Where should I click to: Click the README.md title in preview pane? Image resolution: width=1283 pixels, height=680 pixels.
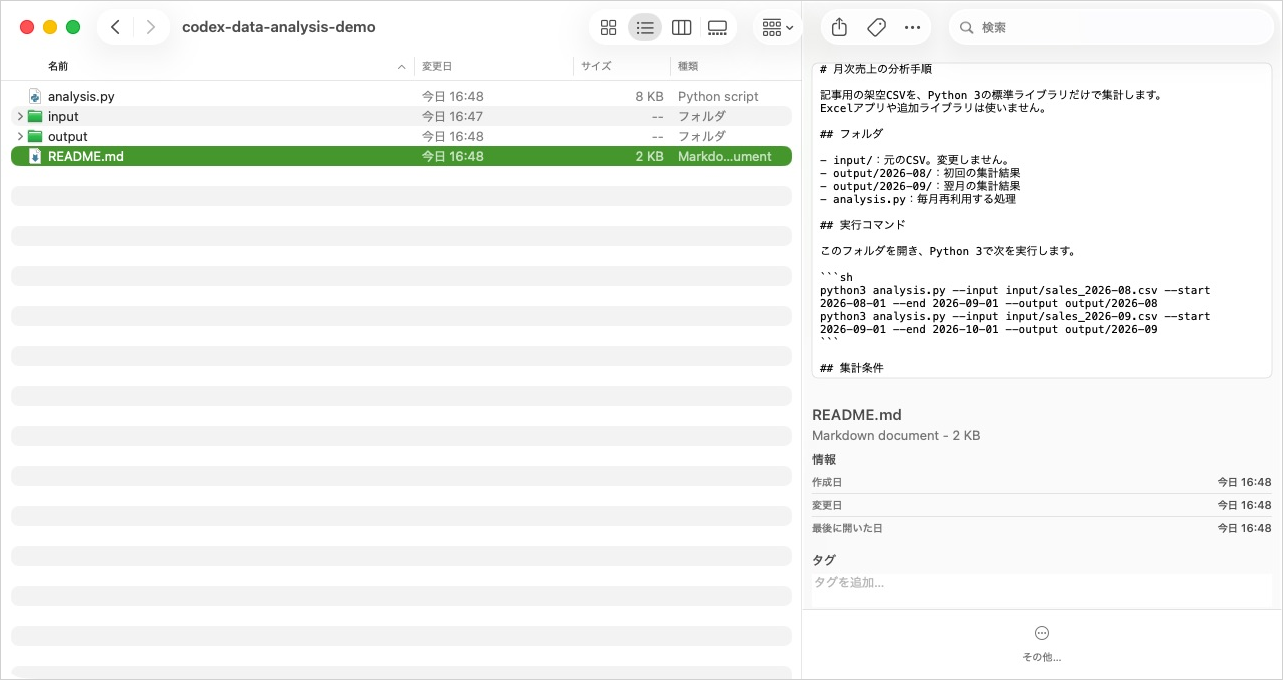pos(857,415)
